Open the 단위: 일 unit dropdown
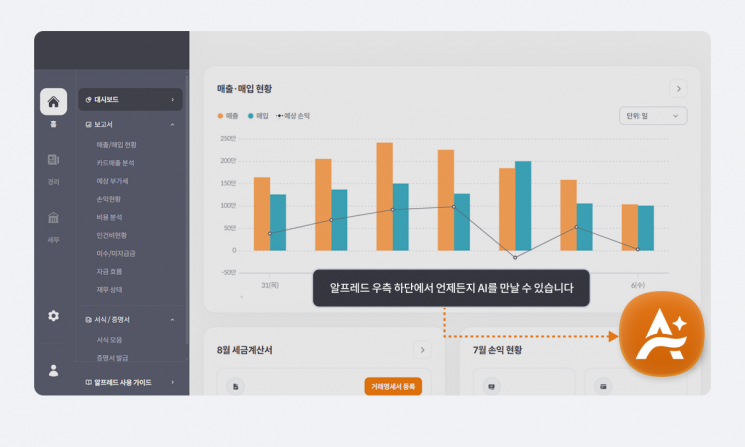The height and width of the screenshot is (447, 745). point(653,116)
